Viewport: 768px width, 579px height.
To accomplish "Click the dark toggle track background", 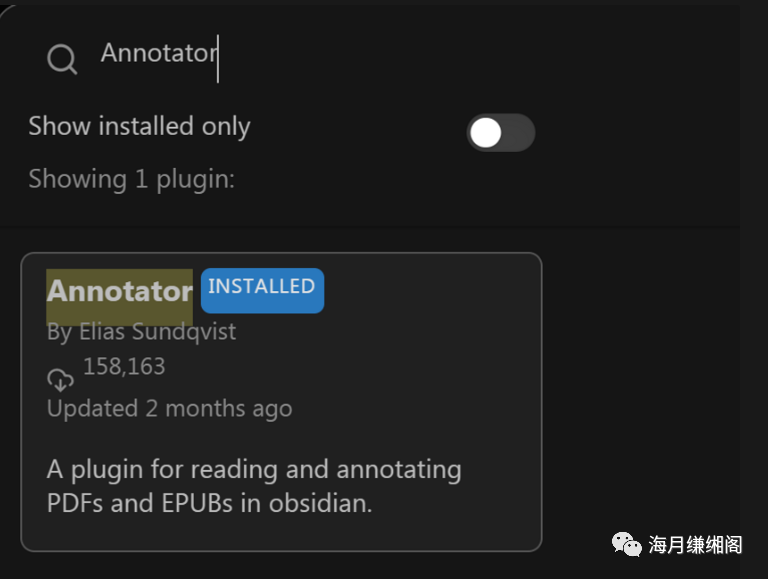I will (x=519, y=133).
